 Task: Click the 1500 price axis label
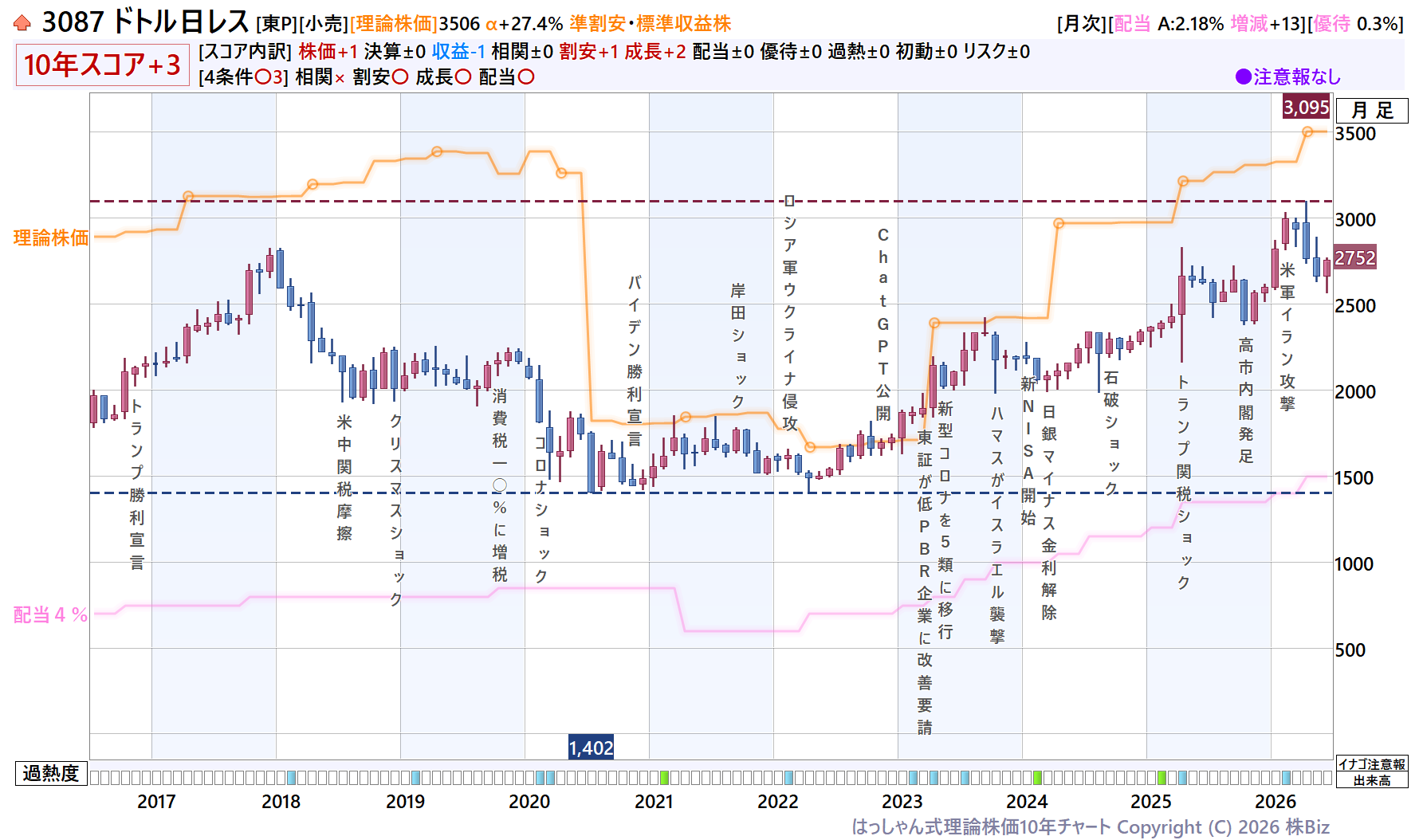(1355, 478)
